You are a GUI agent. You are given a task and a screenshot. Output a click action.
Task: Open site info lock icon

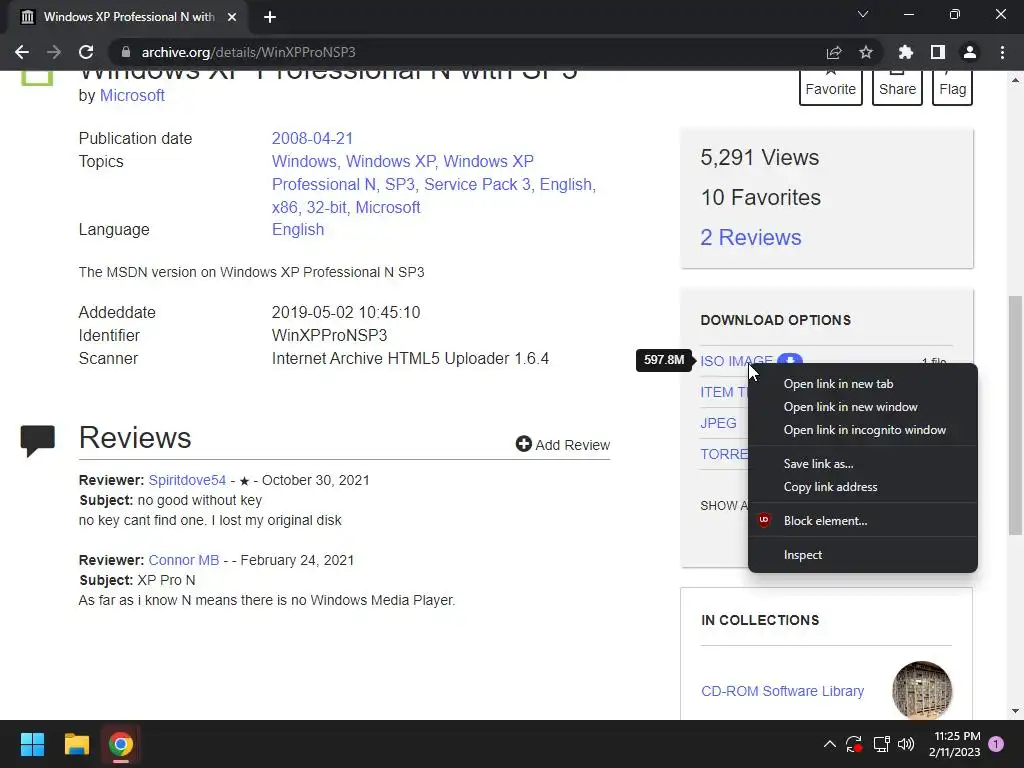point(126,52)
